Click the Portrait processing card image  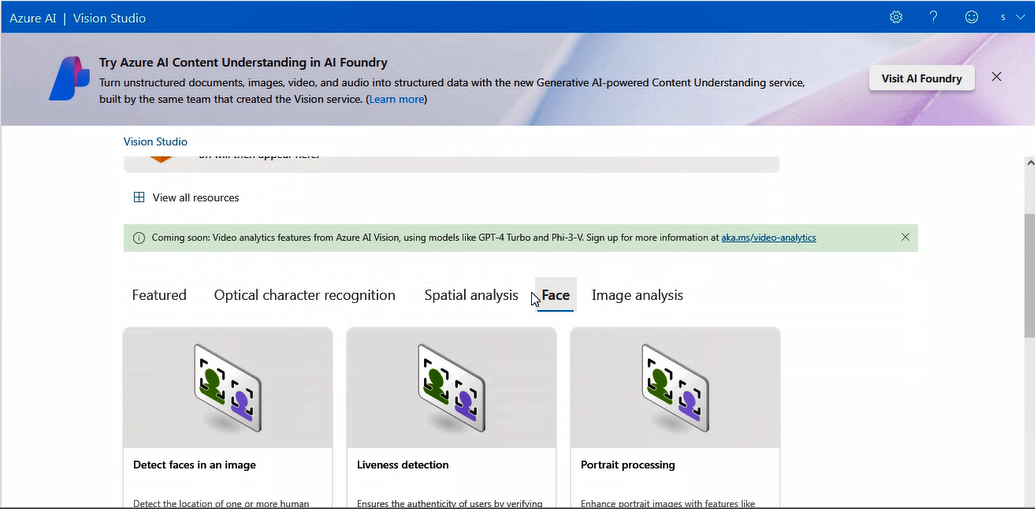tap(675, 388)
